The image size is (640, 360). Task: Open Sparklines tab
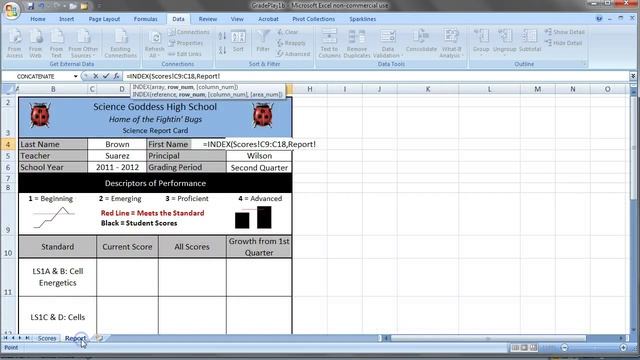pyautogui.click(x=362, y=19)
